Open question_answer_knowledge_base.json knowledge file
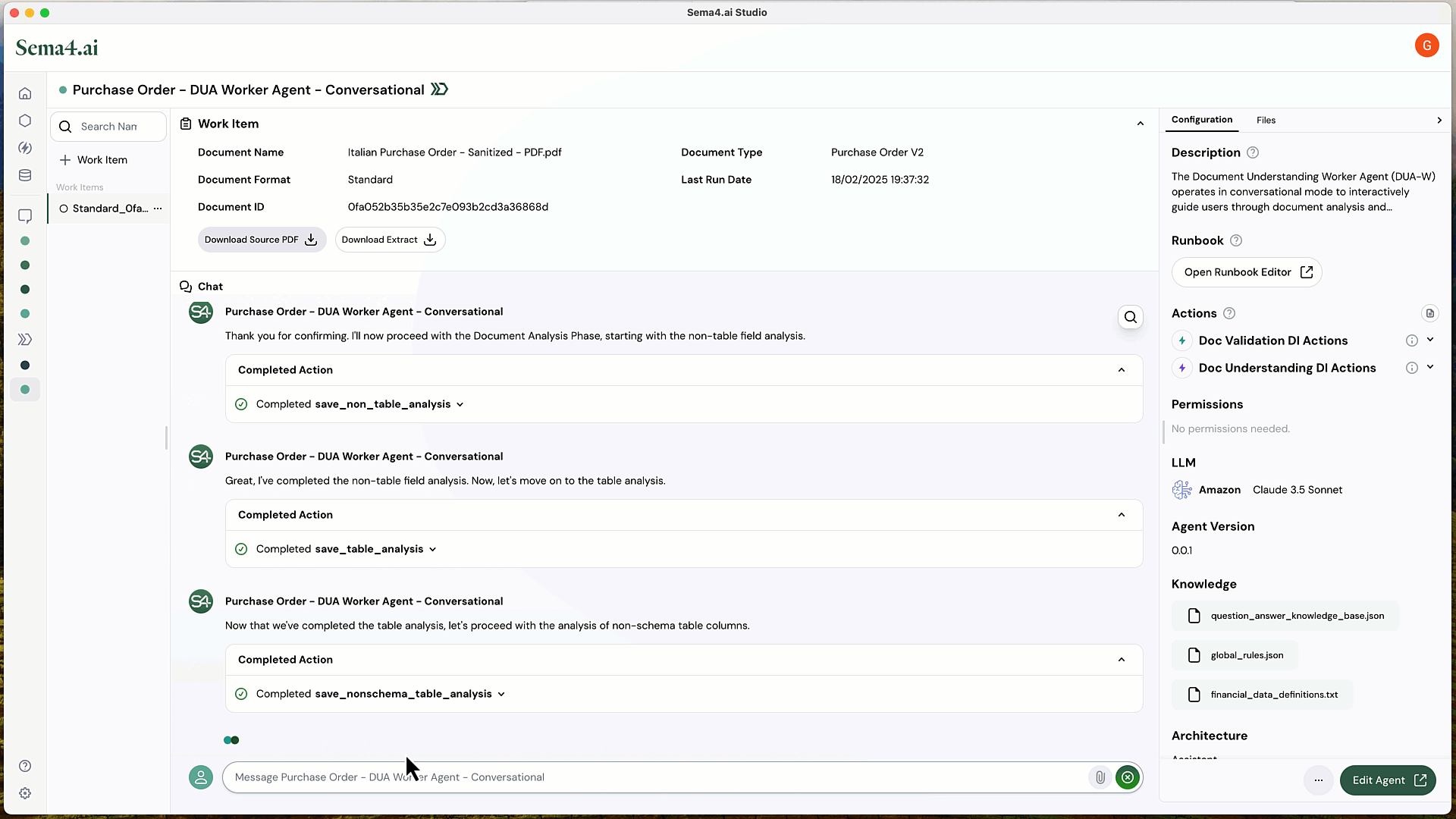Viewport: 1456px width, 819px height. pos(1285,616)
